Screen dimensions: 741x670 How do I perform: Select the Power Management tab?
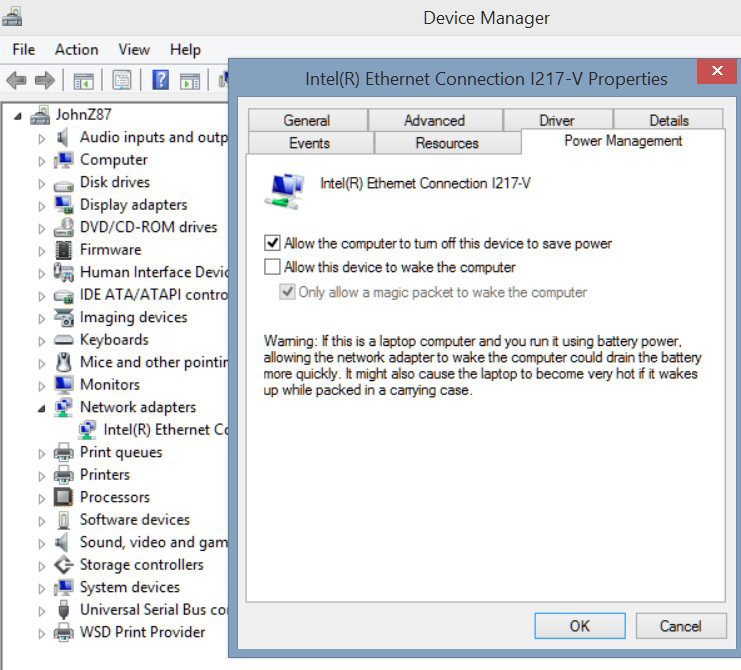point(623,141)
